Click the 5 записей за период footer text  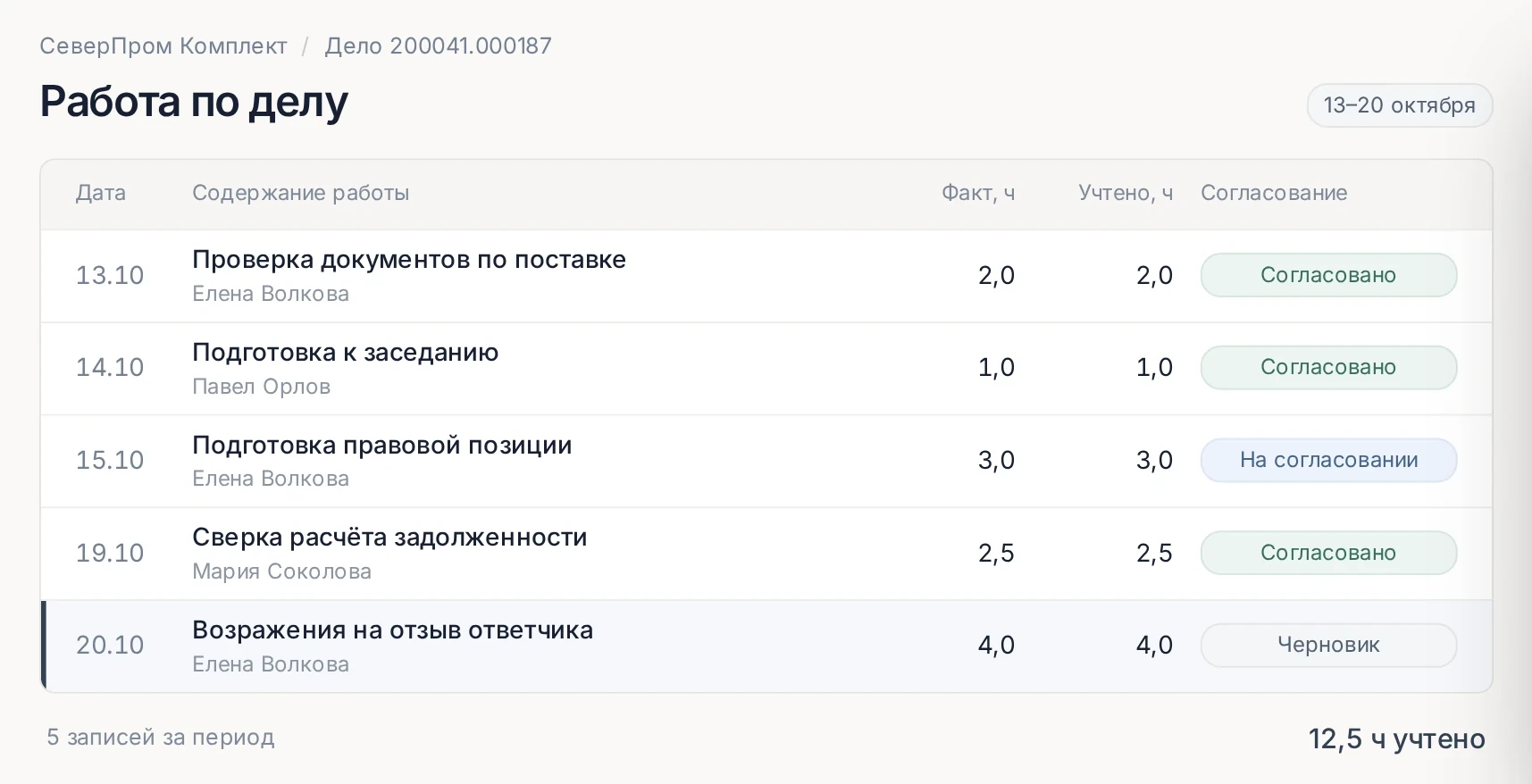[x=161, y=738]
